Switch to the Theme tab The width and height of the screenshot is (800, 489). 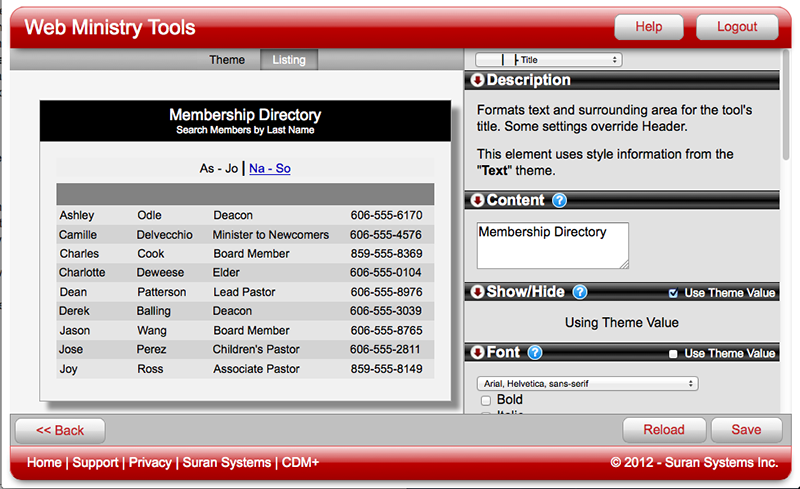(227, 60)
